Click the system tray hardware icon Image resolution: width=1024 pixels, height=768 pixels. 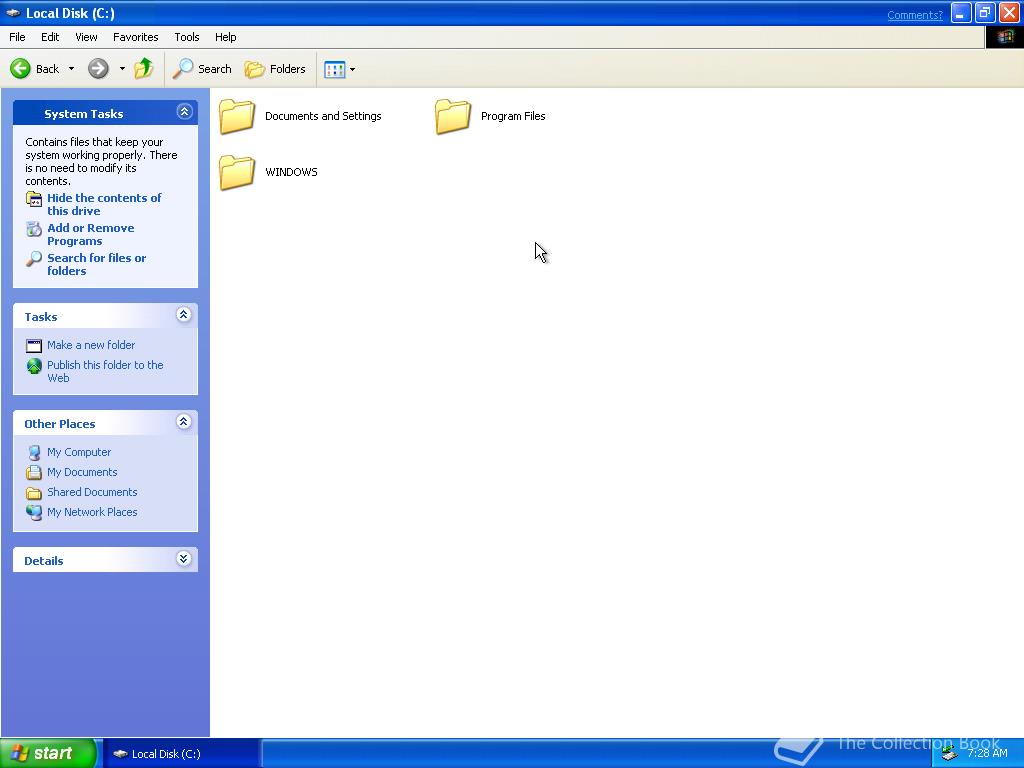pyautogui.click(x=950, y=754)
